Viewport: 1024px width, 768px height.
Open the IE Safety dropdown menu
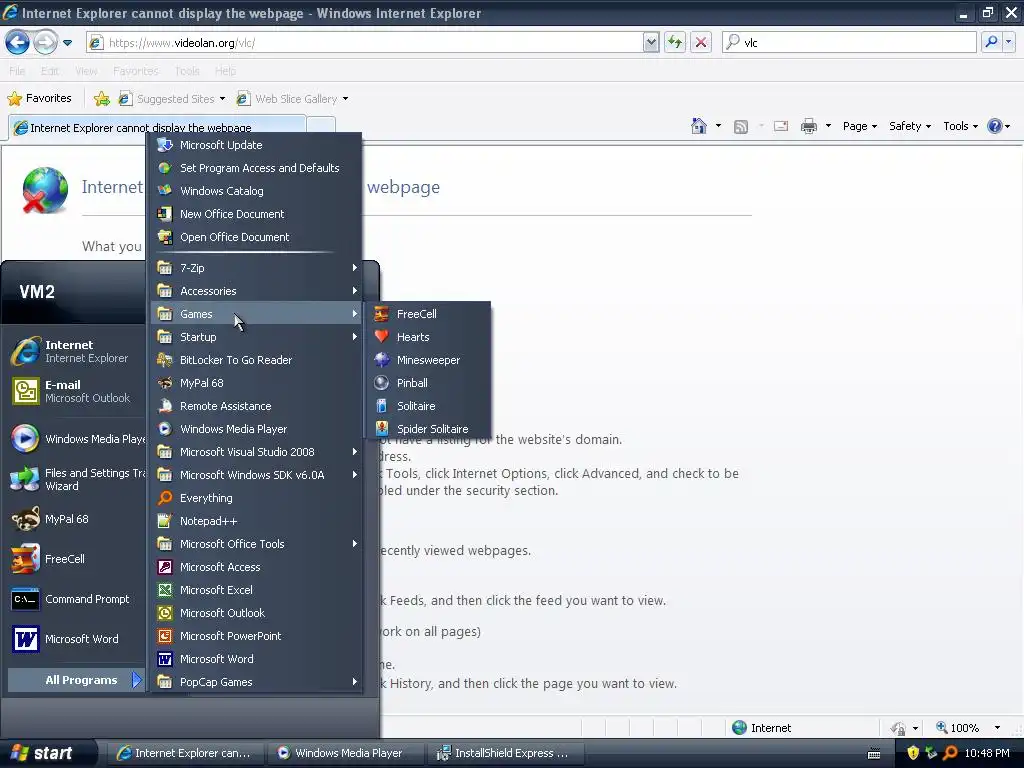(x=910, y=126)
